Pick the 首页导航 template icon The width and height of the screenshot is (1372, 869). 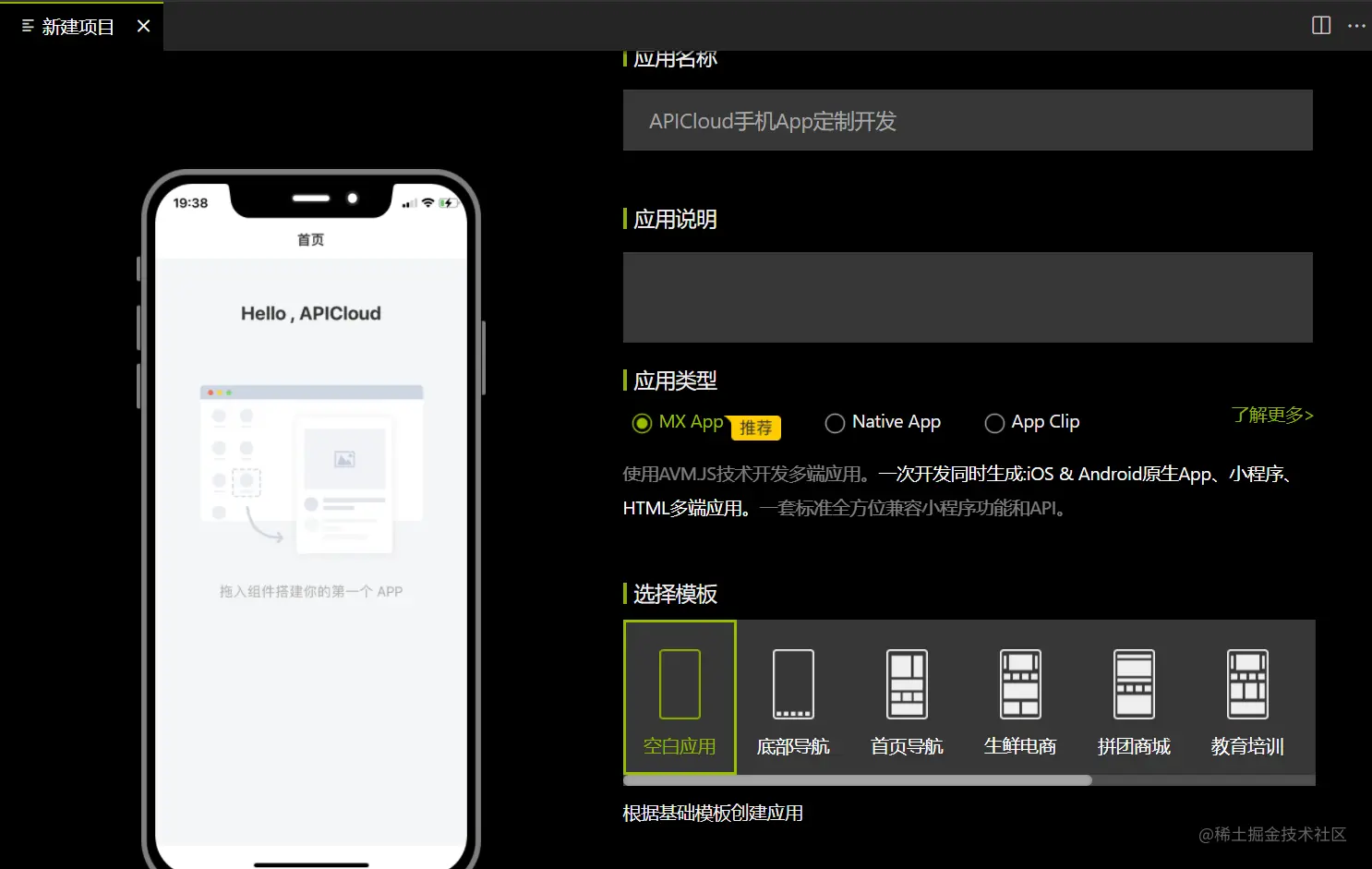907,684
